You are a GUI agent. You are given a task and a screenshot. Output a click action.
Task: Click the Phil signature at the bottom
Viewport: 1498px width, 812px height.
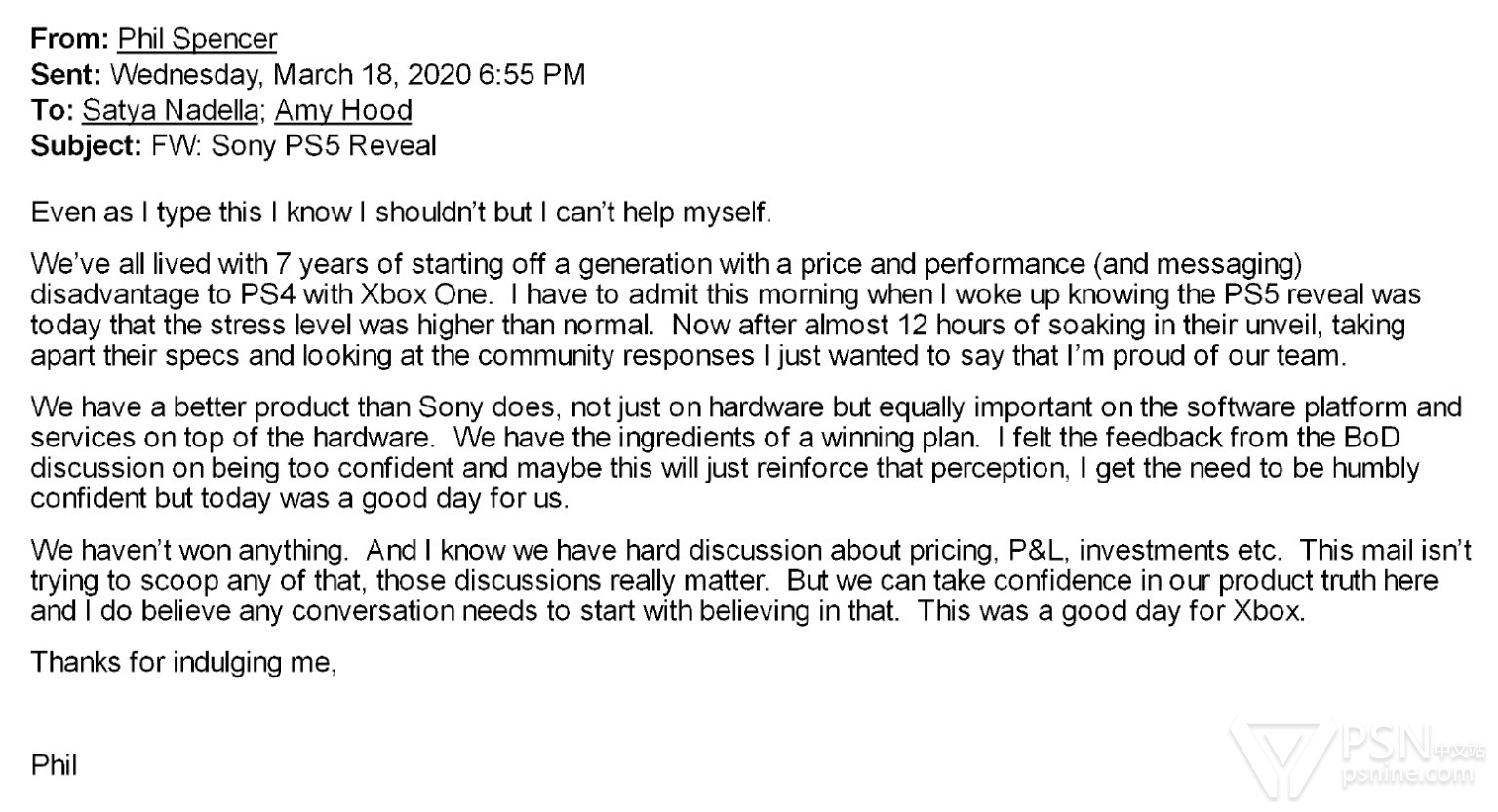(x=54, y=765)
